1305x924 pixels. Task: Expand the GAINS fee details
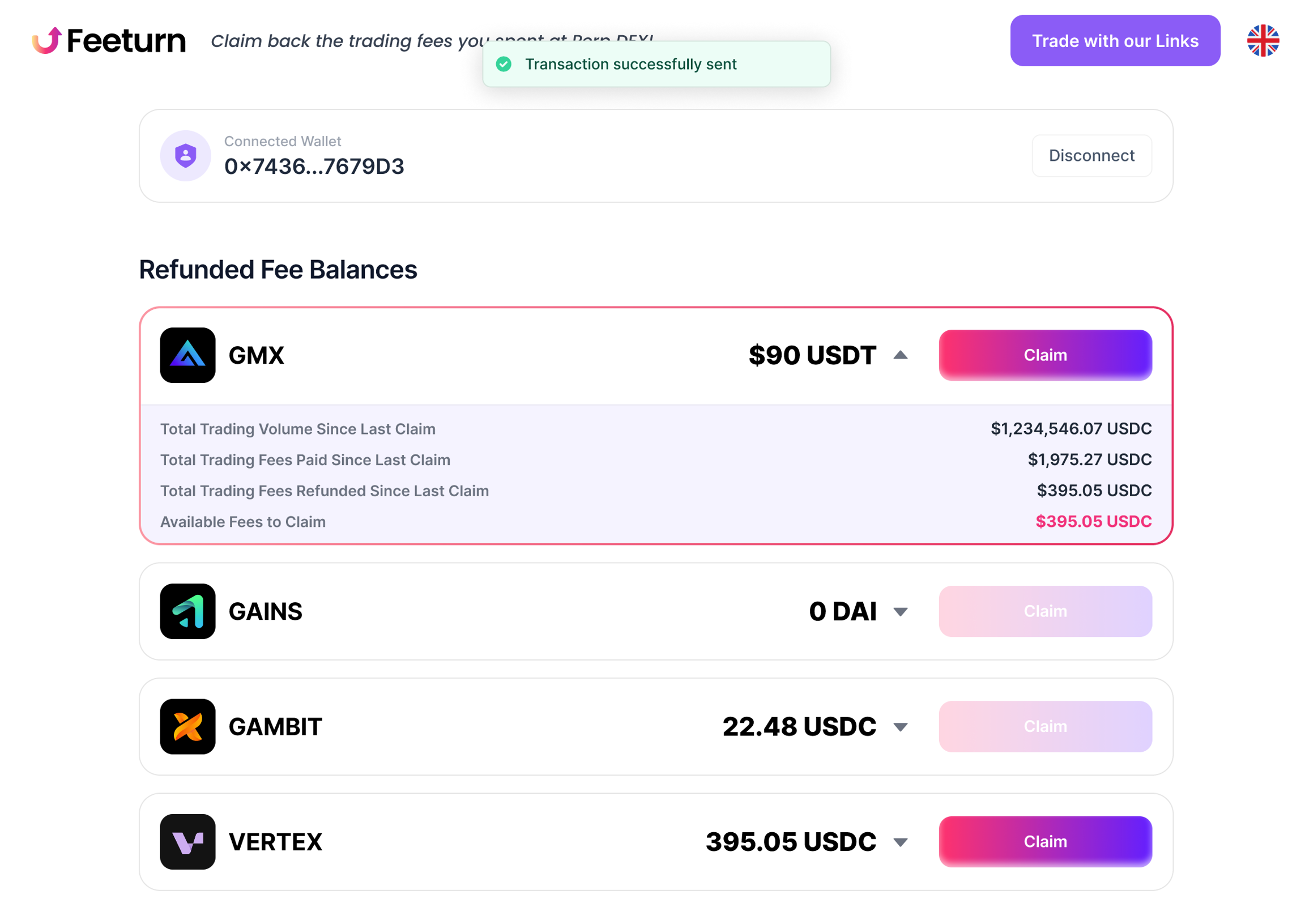[x=900, y=612]
